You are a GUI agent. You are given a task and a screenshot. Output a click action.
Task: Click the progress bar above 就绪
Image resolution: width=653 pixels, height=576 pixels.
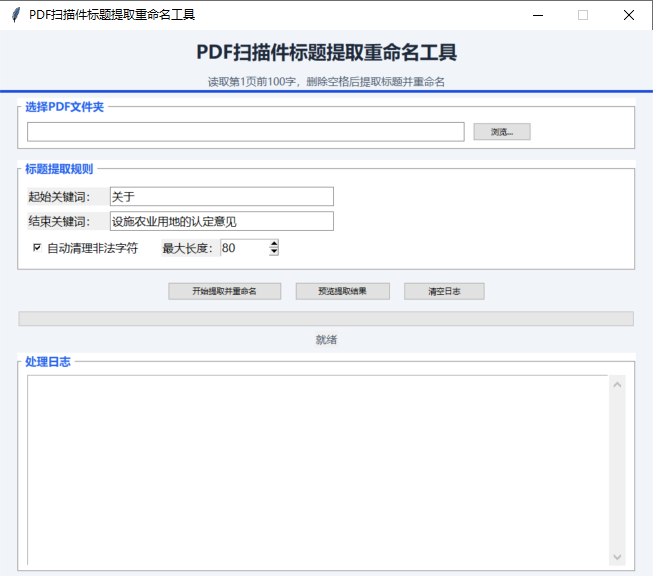click(326, 319)
